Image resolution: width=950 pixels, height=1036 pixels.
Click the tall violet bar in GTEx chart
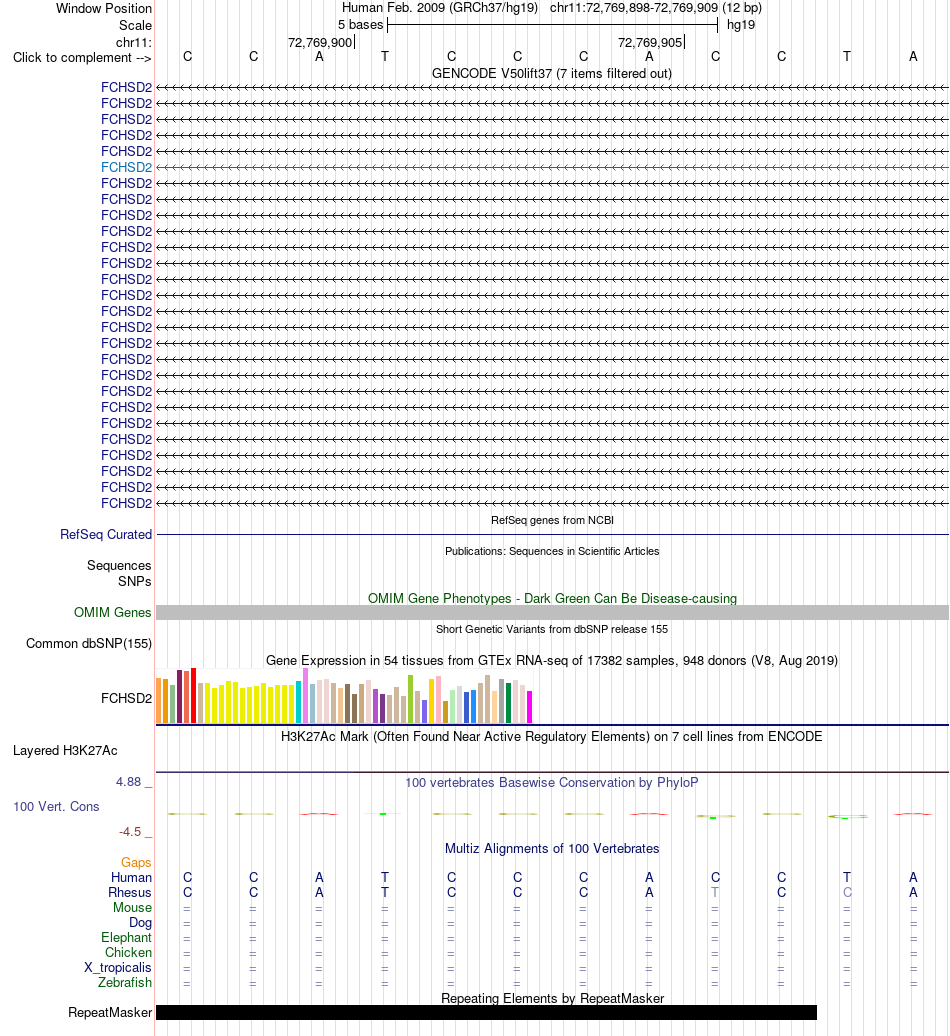tap(305, 696)
